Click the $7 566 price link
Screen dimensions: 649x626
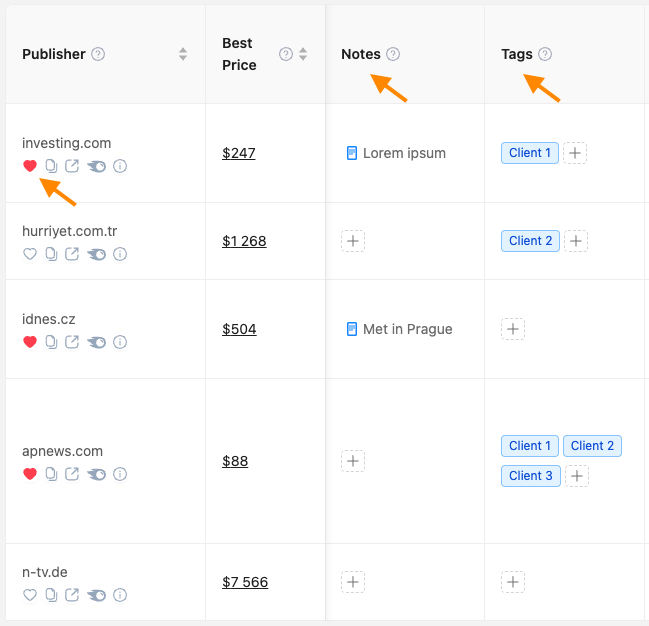245,582
